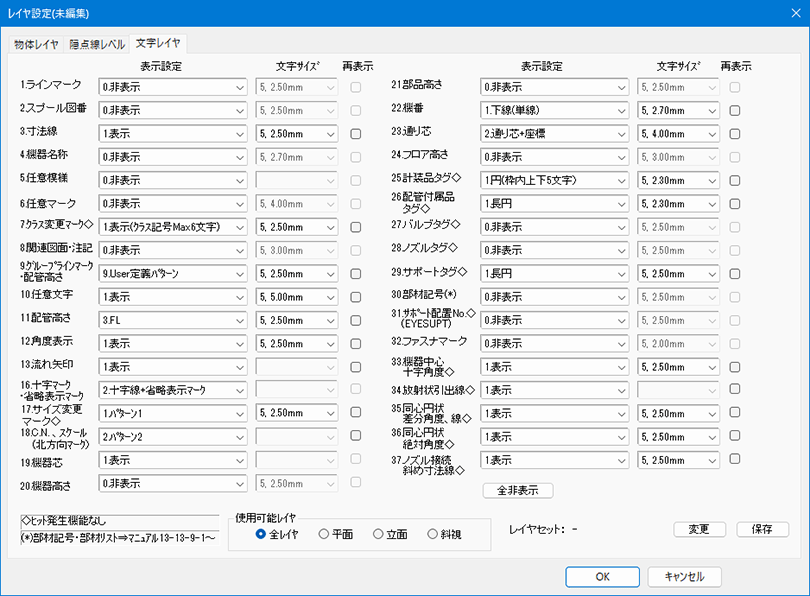The width and height of the screenshot is (810, 596).
Task: Open display dropdown for 19.機器芯
Action: [x=173, y=460]
